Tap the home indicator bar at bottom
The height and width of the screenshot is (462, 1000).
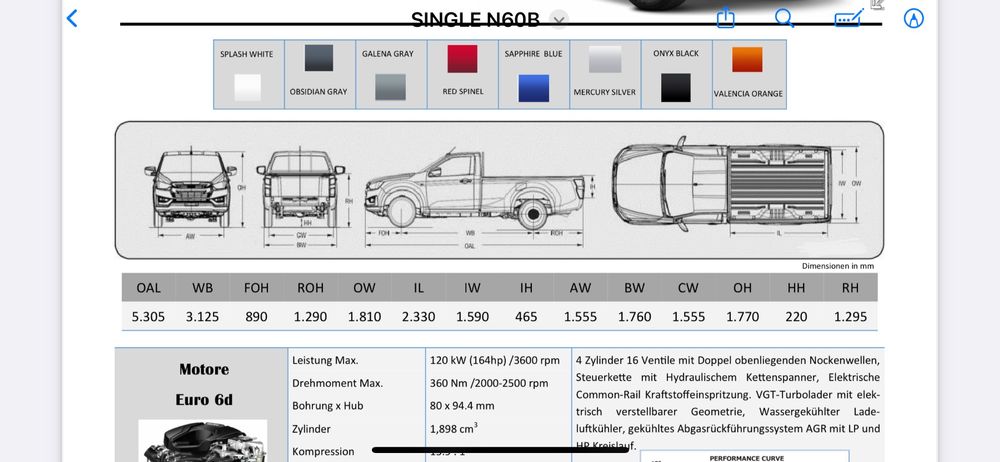[x=500, y=450]
